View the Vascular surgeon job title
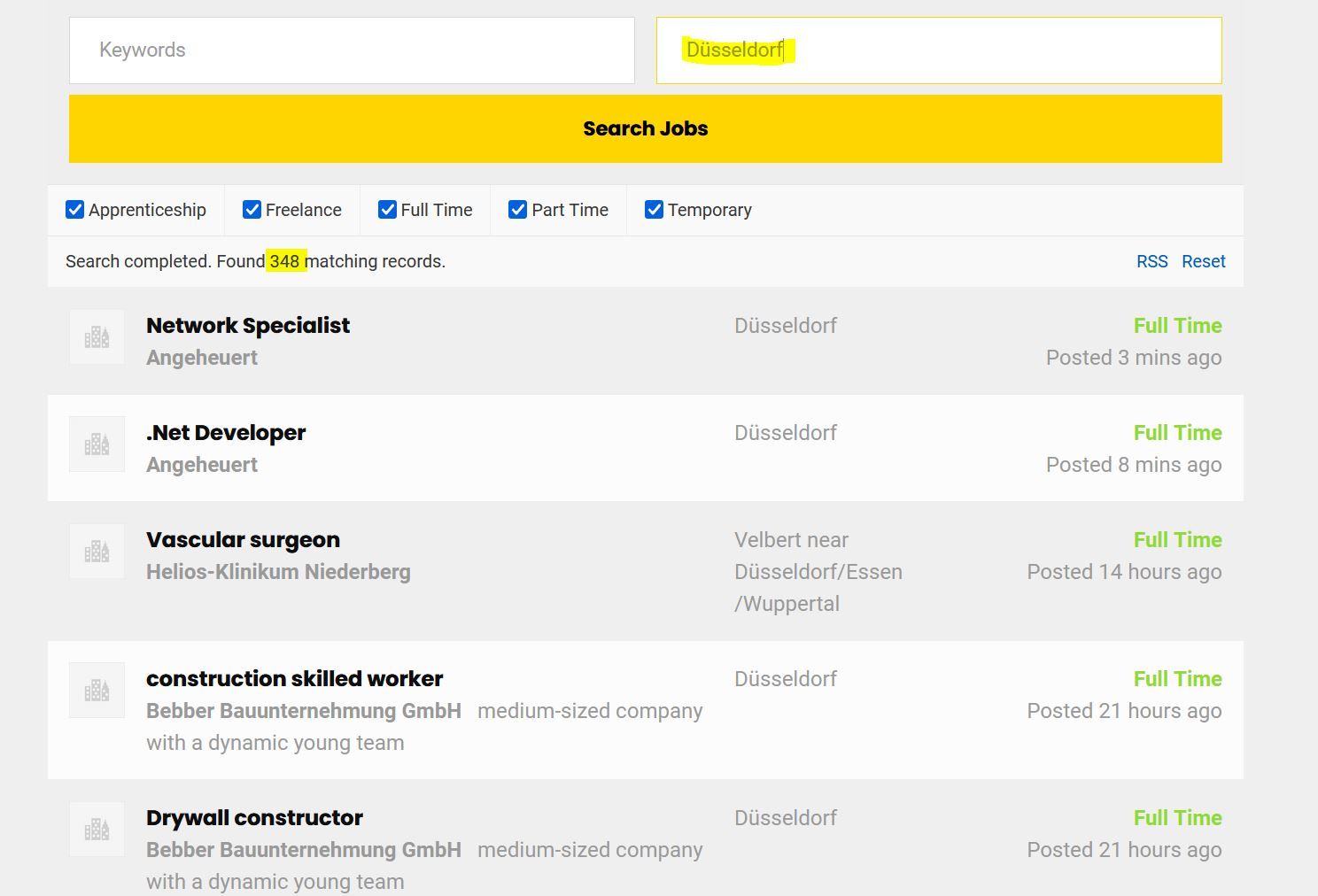The height and width of the screenshot is (896, 1318). coord(243,540)
